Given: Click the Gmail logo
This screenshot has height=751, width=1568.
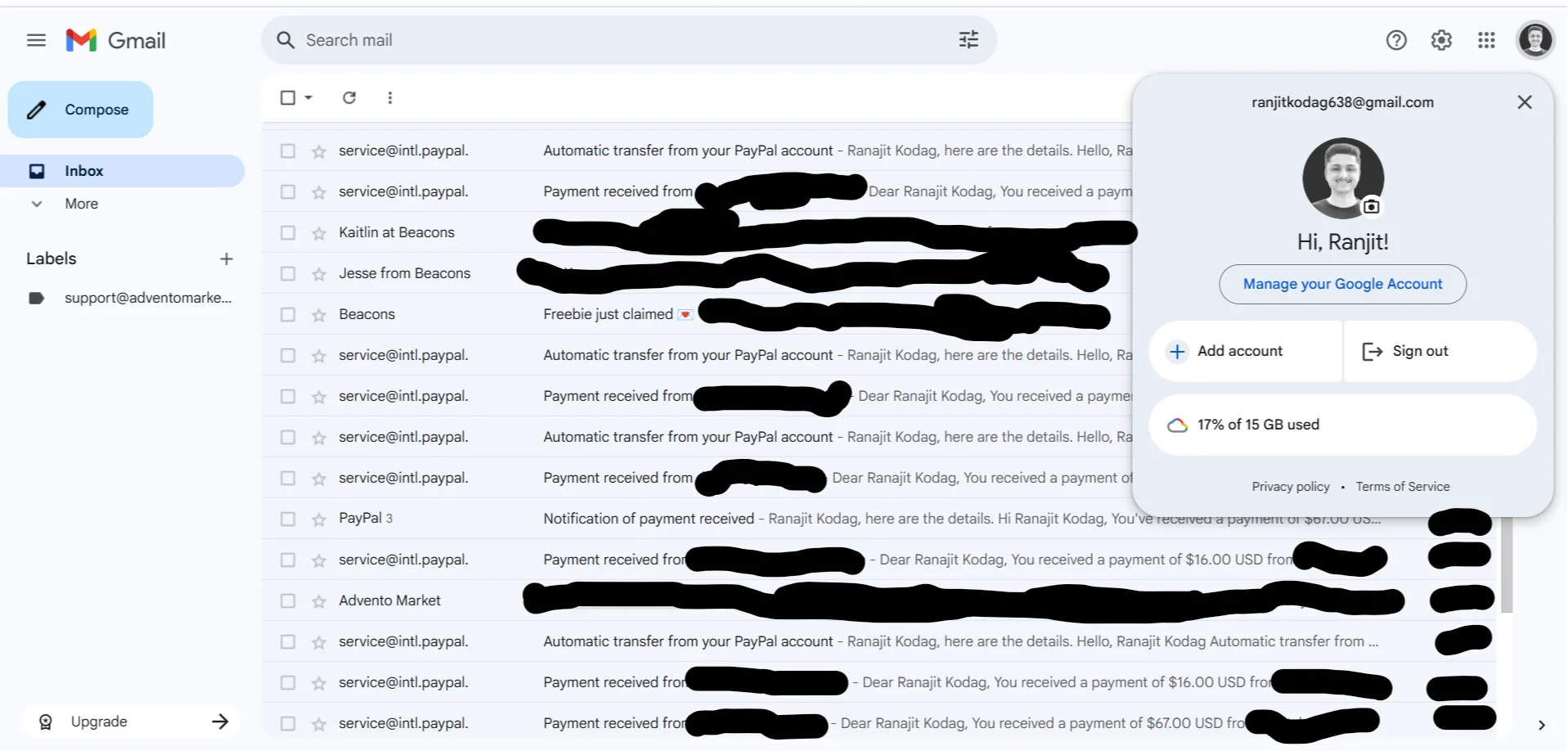Looking at the screenshot, I should [x=115, y=40].
